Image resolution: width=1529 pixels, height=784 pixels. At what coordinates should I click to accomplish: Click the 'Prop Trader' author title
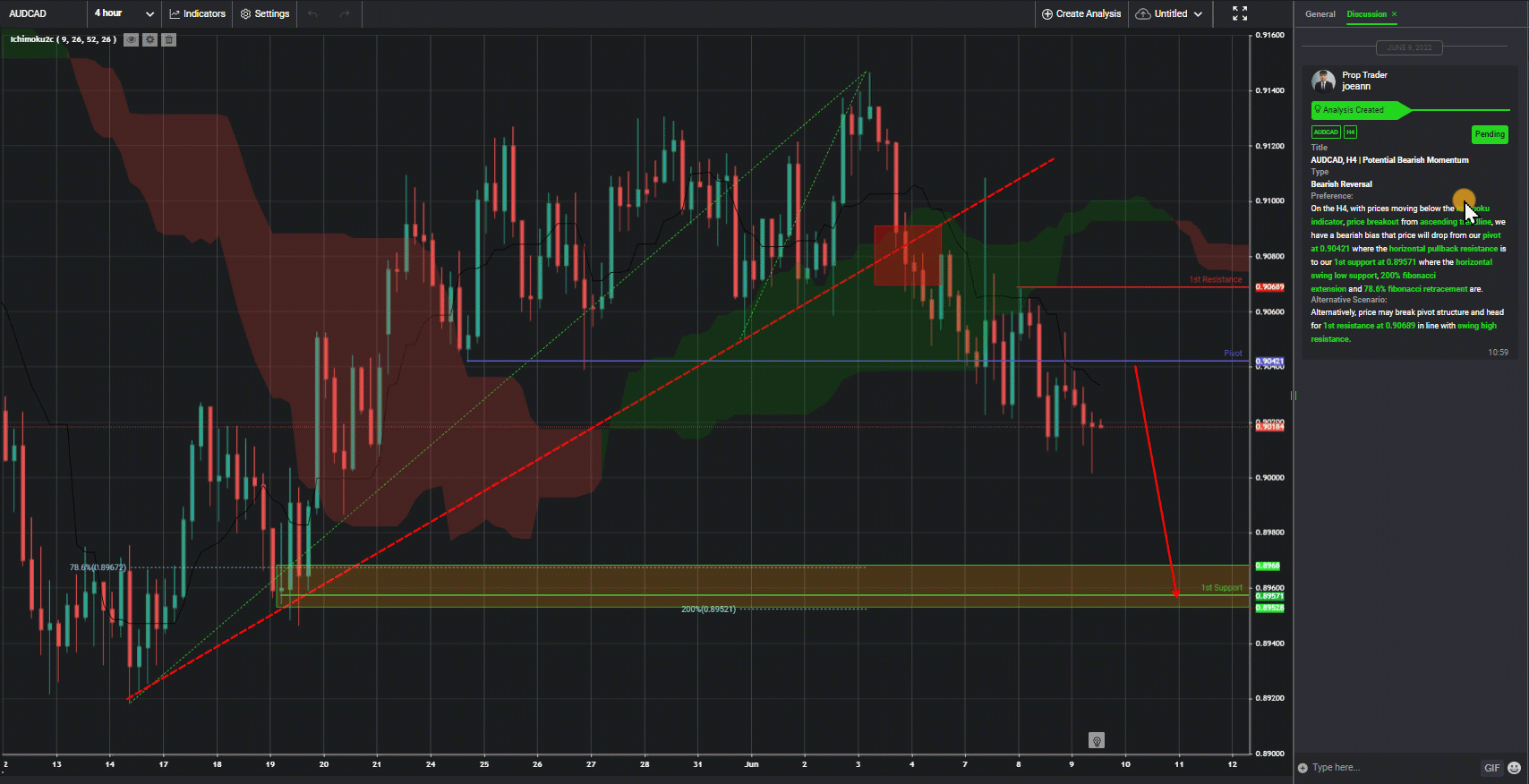(x=1364, y=75)
